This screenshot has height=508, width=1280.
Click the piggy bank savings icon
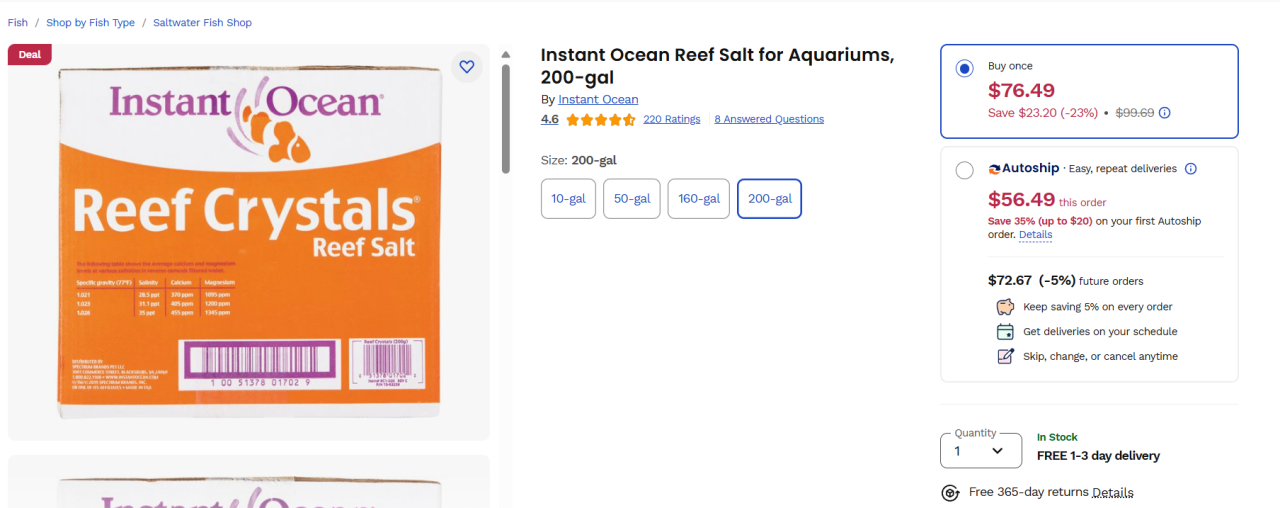click(1005, 307)
